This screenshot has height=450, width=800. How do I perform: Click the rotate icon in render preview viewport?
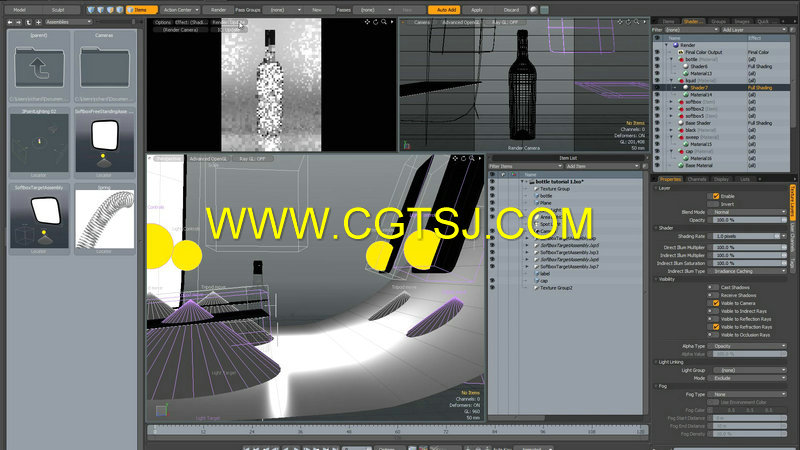click(376, 22)
